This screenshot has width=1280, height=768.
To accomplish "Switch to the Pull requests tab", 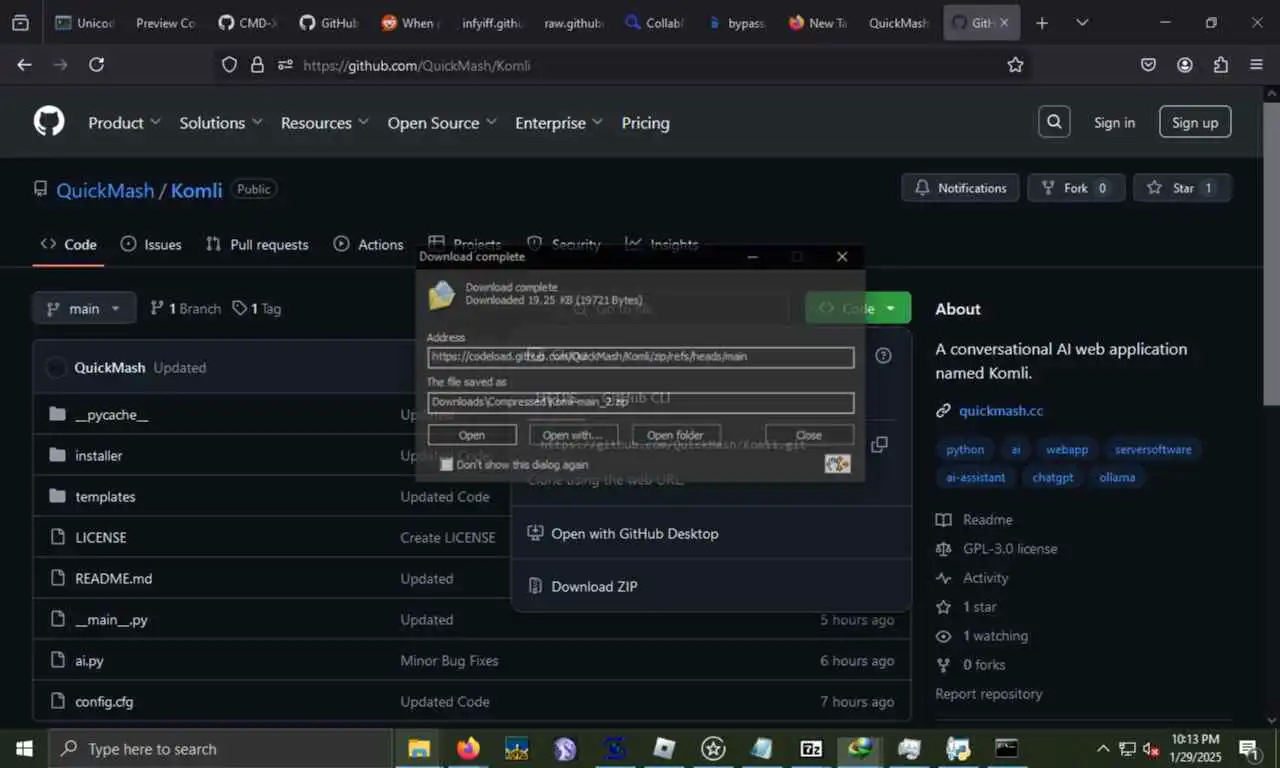I will [x=257, y=244].
